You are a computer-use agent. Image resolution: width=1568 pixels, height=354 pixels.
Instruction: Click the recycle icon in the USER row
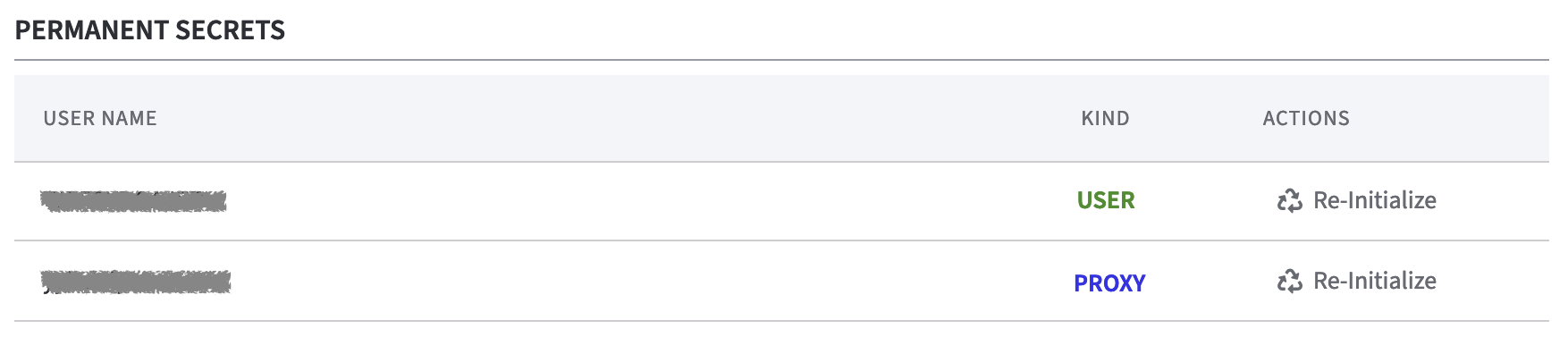(x=1289, y=200)
